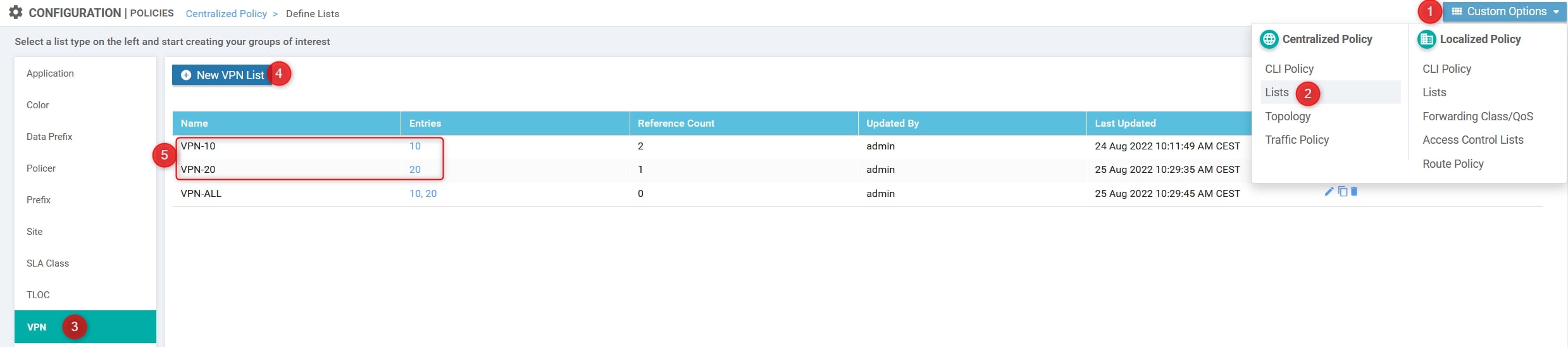Select the VPN list type
This screenshot has height=347, width=1568.
point(37,327)
